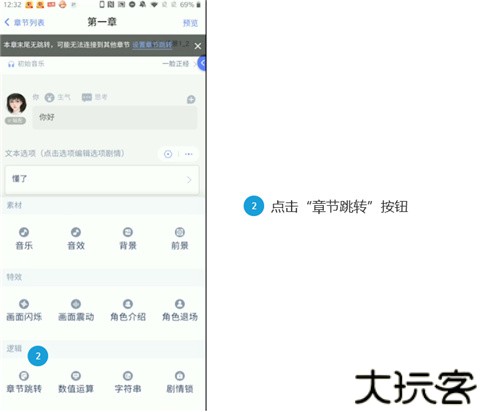This screenshot has width=480, height=412.
Task: Add the 画面闪烁 screen flash effect
Action: (24, 310)
